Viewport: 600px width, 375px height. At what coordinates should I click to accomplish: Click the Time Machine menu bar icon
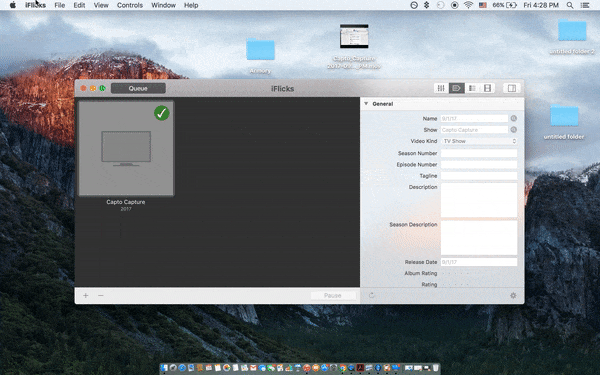440,5
